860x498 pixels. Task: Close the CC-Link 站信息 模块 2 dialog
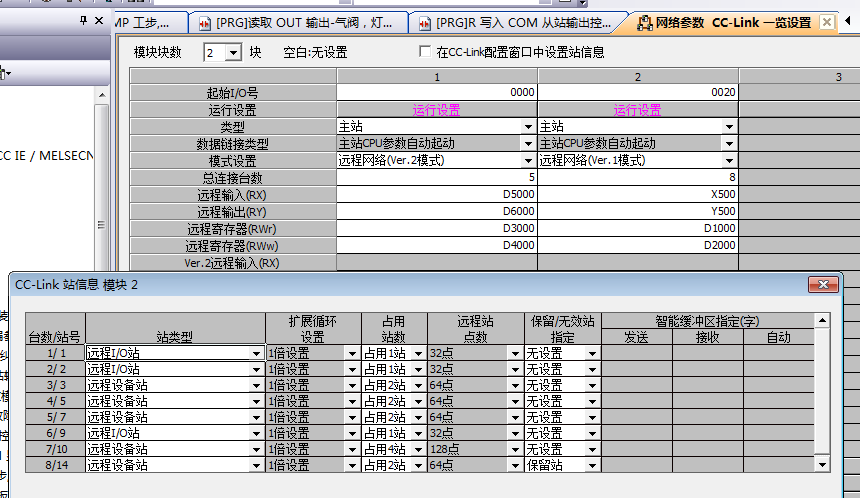825,285
